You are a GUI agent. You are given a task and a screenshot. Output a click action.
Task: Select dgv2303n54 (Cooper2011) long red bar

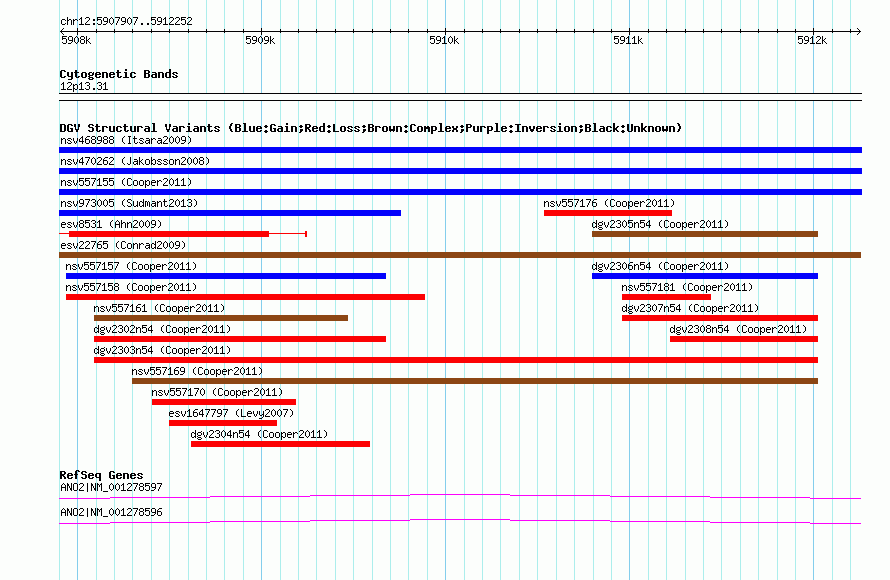point(456,360)
